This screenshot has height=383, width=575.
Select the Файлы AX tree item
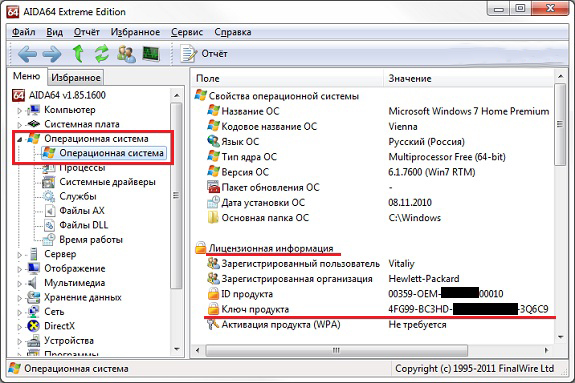click(74, 211)
